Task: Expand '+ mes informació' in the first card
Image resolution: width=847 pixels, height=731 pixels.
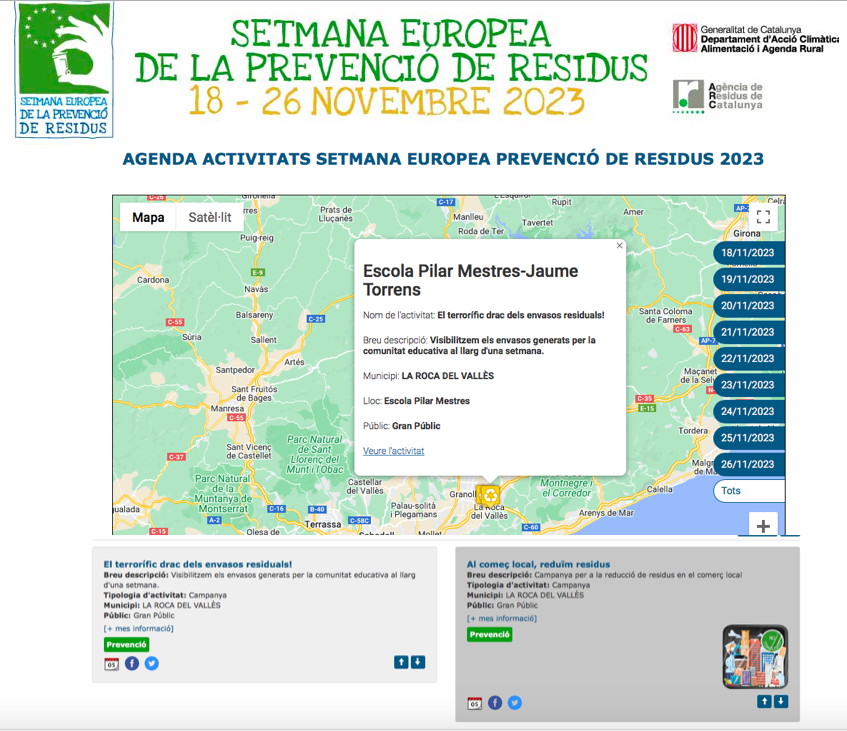Action: [138, 629]
